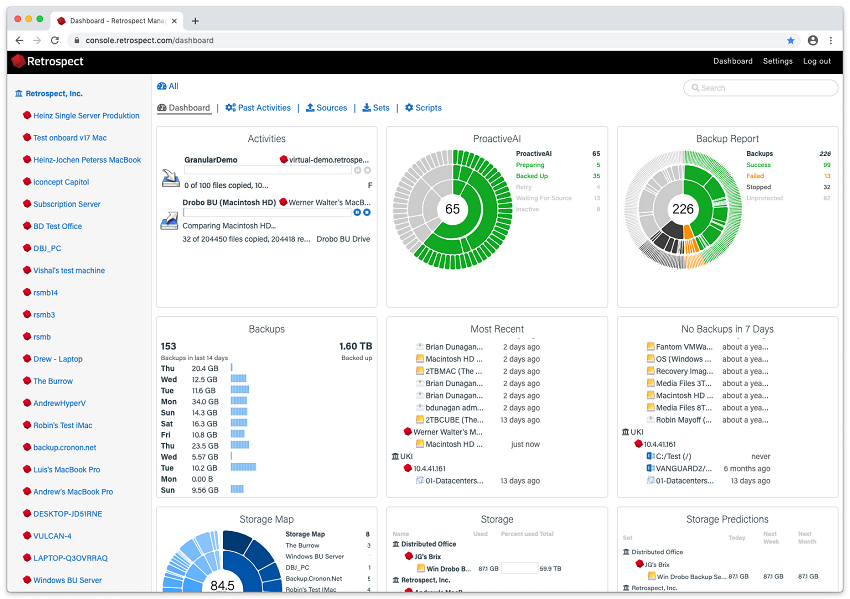Click the GranularDemo backup activity icon
This screenshot has height=599, width=850.
click(169, 178)
